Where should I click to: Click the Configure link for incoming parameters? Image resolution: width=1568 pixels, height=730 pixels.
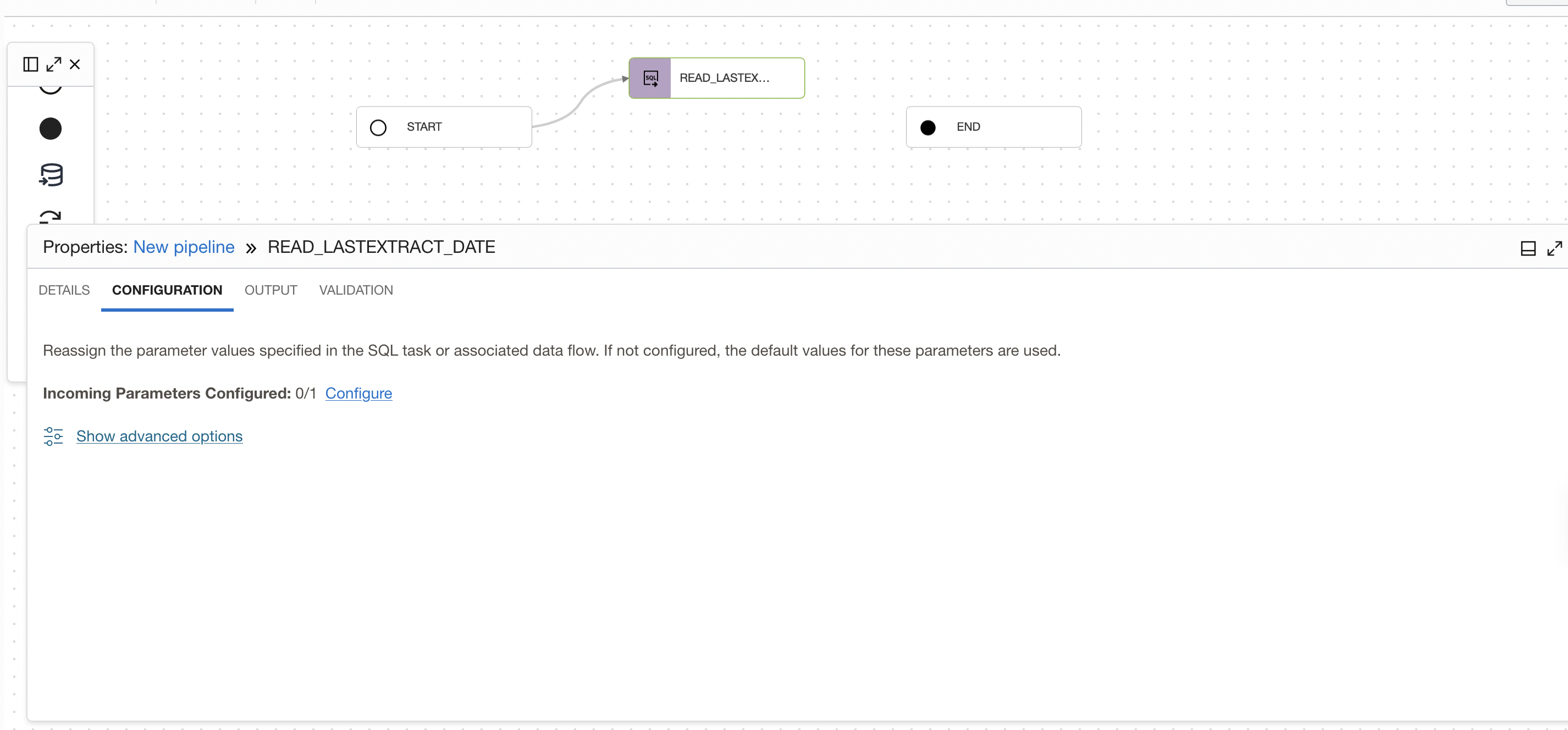(x=358, y=394)
